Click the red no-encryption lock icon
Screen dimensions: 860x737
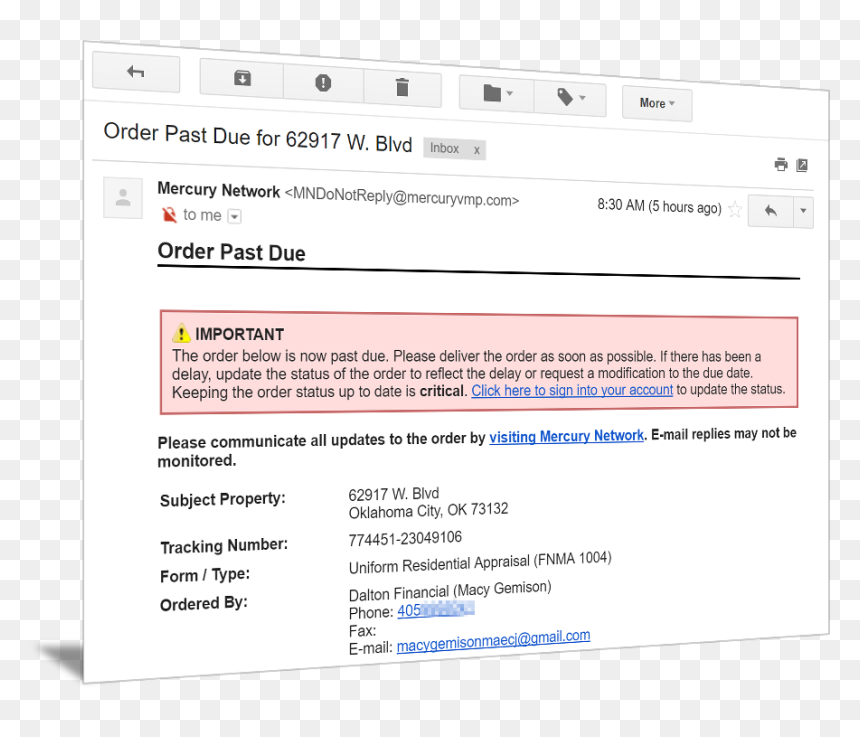tap(169, 214)
